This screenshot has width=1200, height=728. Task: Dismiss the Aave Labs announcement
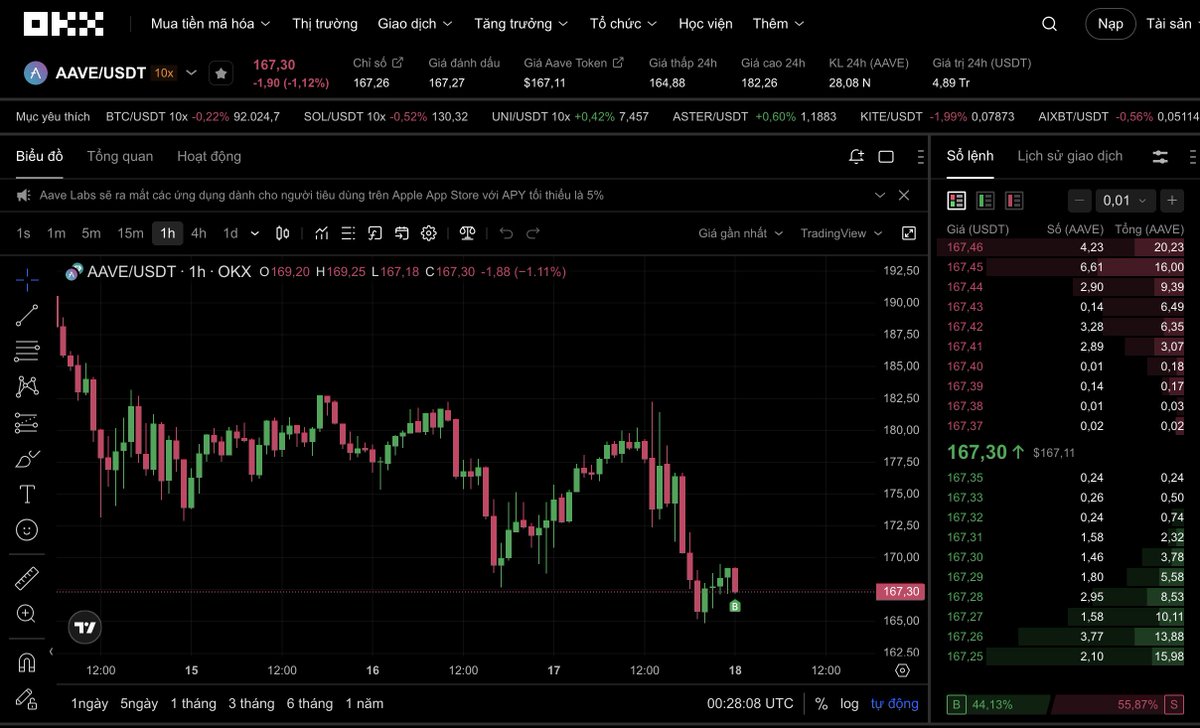[904, 195]
